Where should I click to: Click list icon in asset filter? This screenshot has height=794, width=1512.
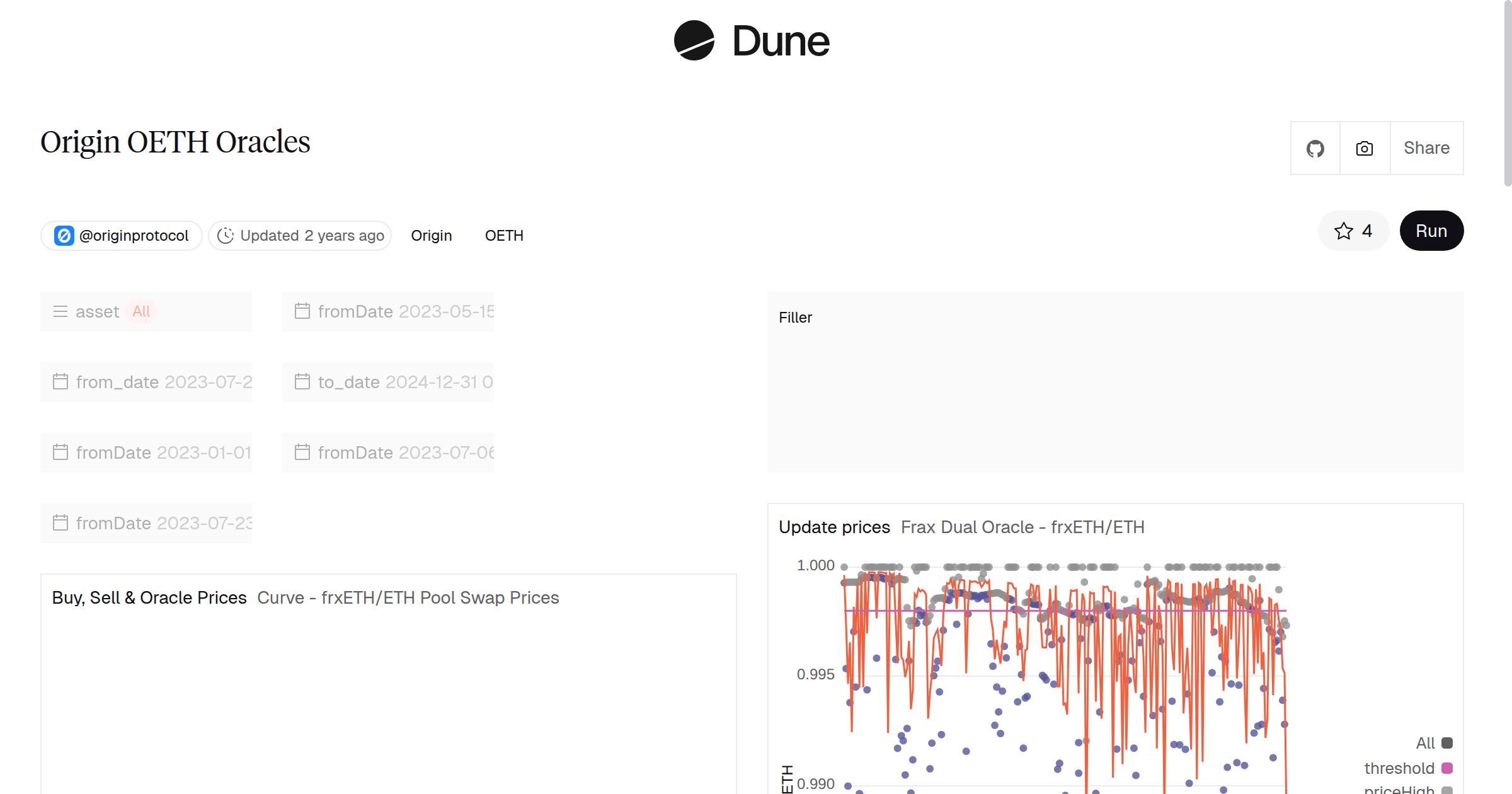click(x=60, y=311)
